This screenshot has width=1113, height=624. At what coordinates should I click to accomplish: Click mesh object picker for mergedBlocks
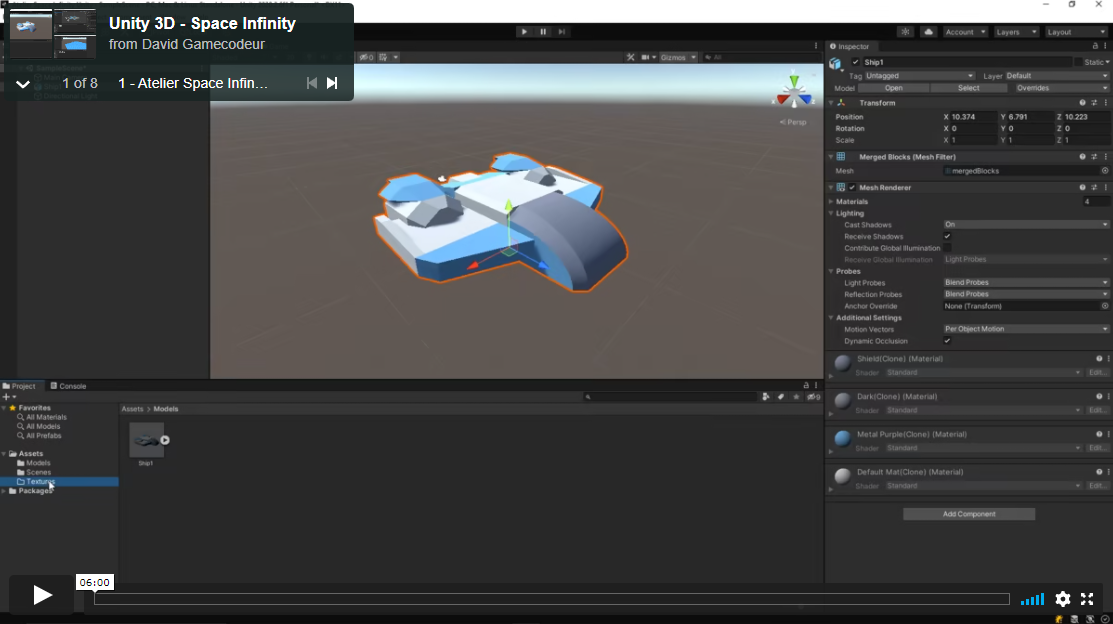click(x=1105, y=171)
